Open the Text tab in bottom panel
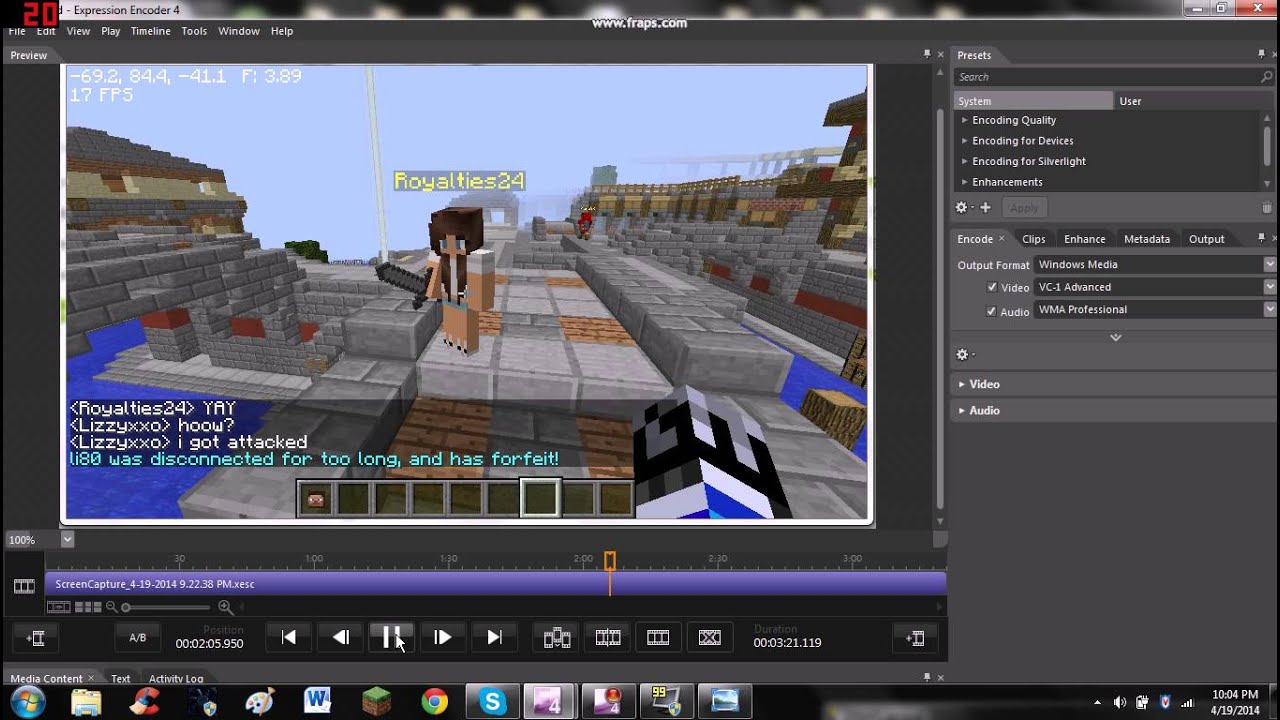1280x720 pixels. [121, 678]
